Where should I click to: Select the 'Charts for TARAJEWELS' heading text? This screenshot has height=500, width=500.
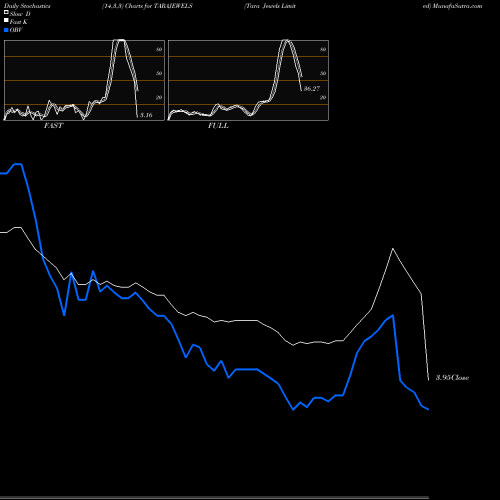(x=159, y=6)
